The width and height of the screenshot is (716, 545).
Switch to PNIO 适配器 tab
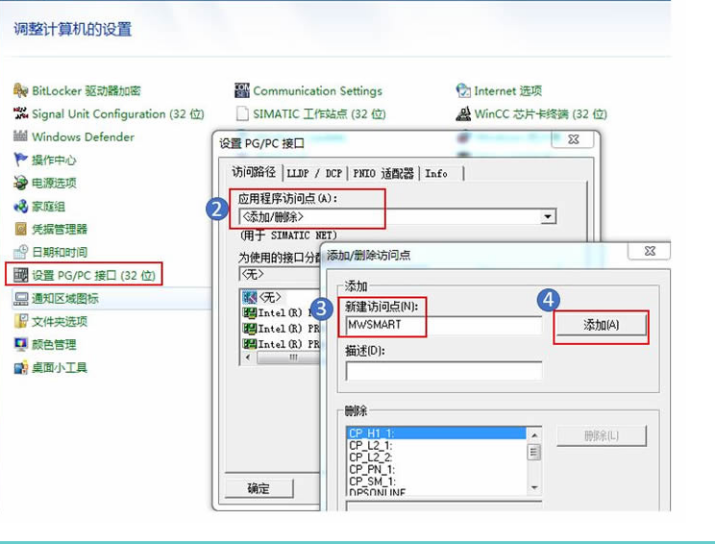(x=383, y=173)
